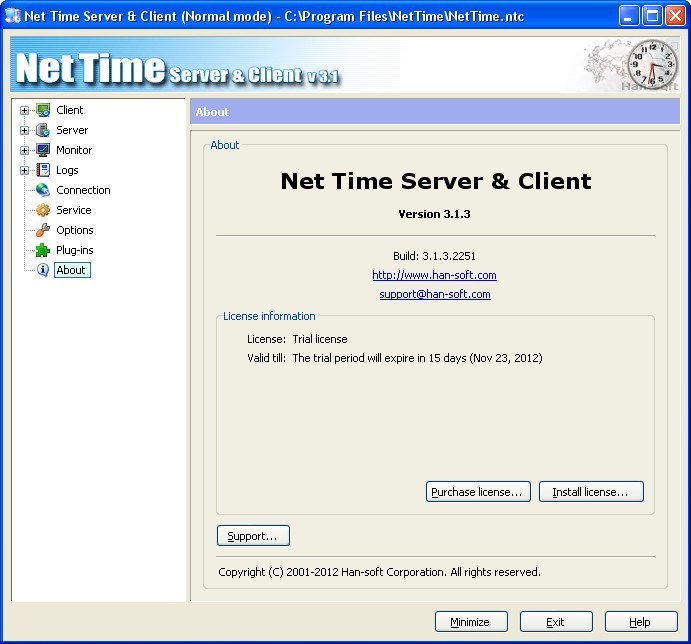Screen dimensions: 691x644
Task: Expand the Logs tree node
Action: 24,170
